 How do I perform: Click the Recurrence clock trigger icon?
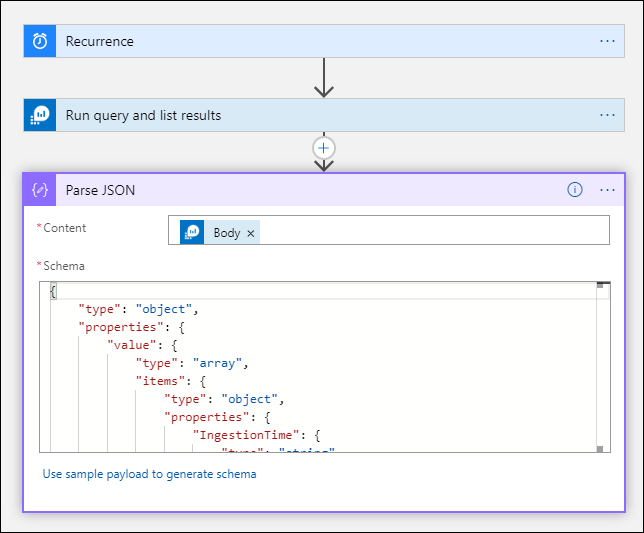pyautogui.click(x=40, y=41)
